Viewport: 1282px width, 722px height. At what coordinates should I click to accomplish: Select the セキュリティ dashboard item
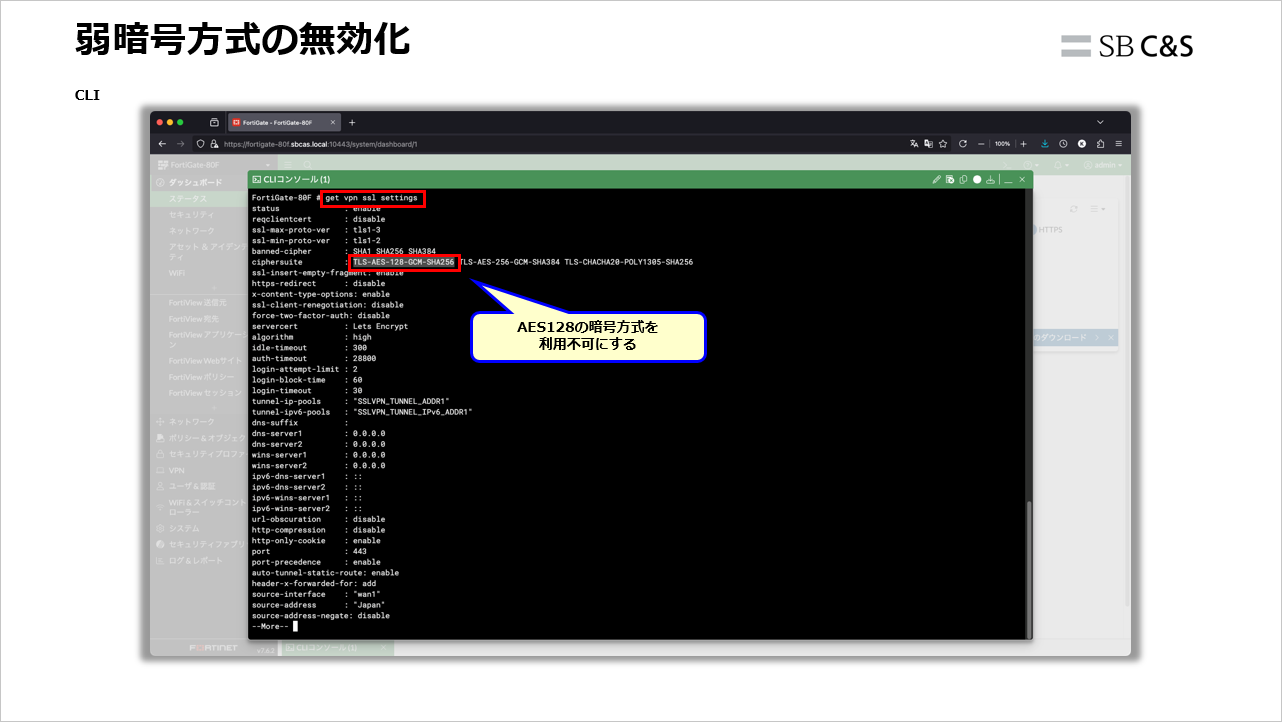point(198,215)
